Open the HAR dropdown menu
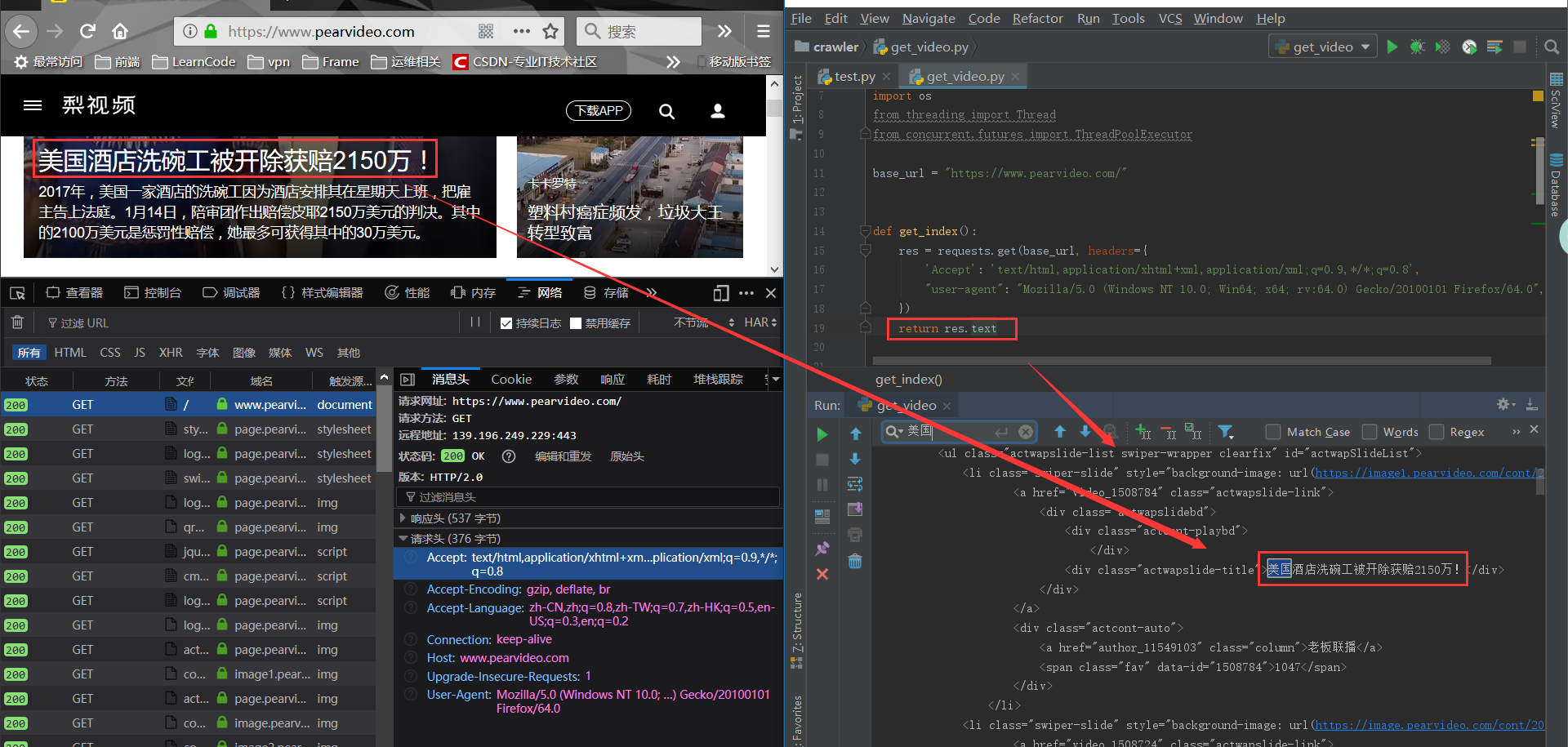 point(759,322)
